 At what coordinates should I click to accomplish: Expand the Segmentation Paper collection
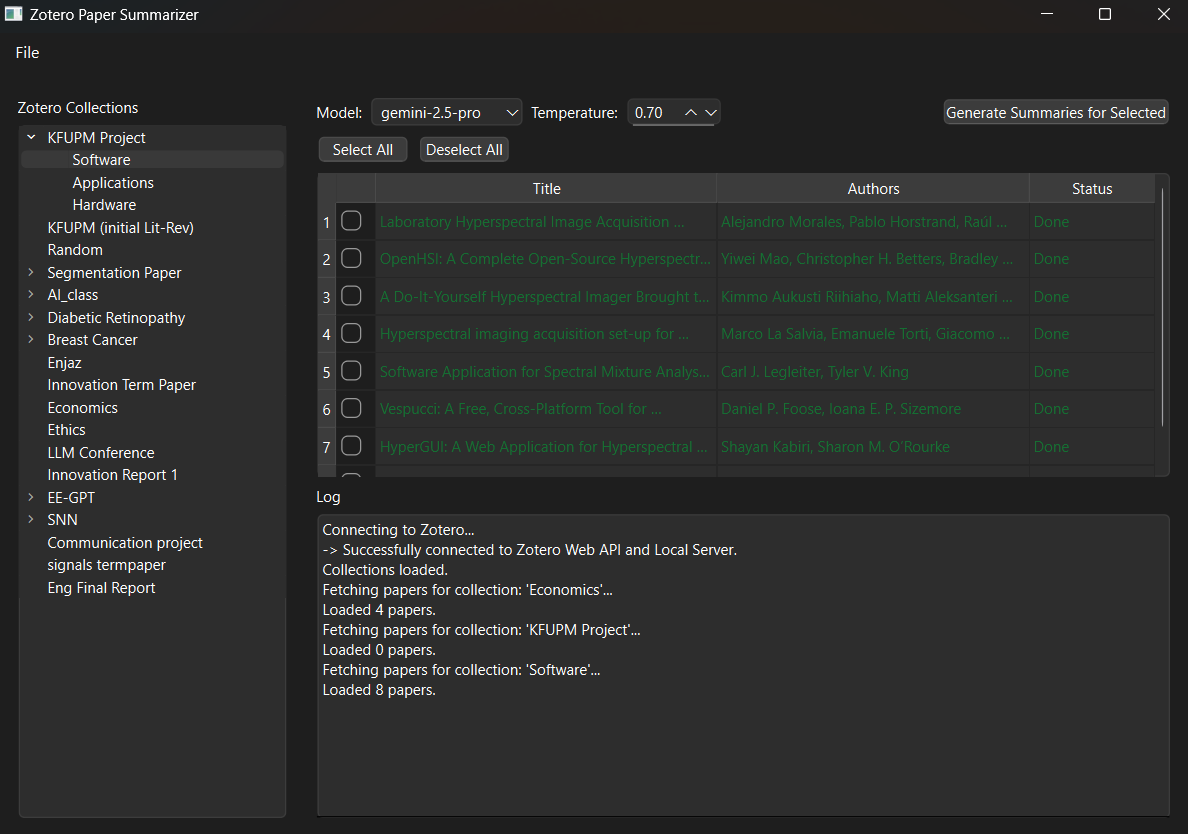click(x=31, y=272)
